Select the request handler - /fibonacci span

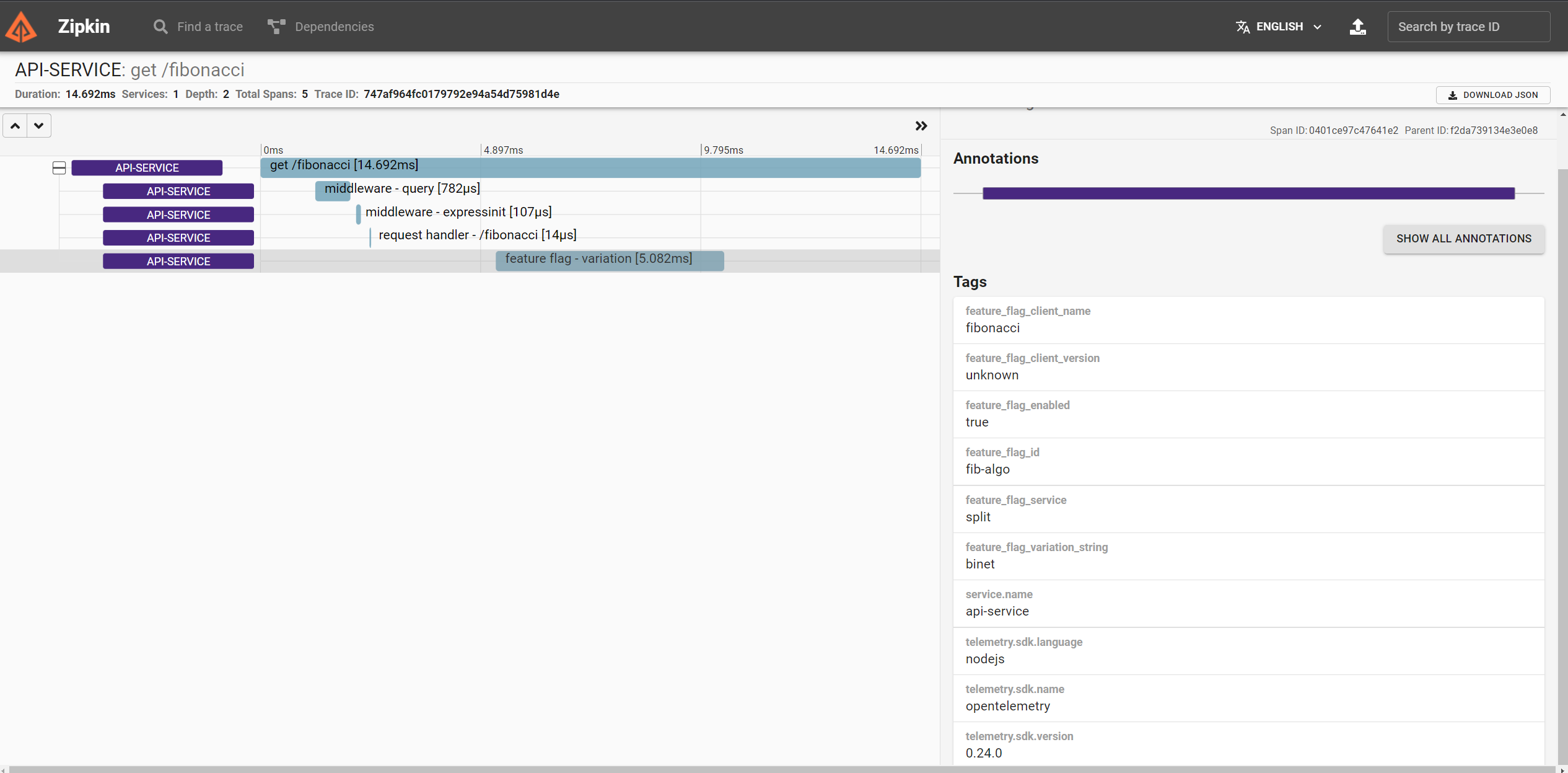tap(477, 236)
